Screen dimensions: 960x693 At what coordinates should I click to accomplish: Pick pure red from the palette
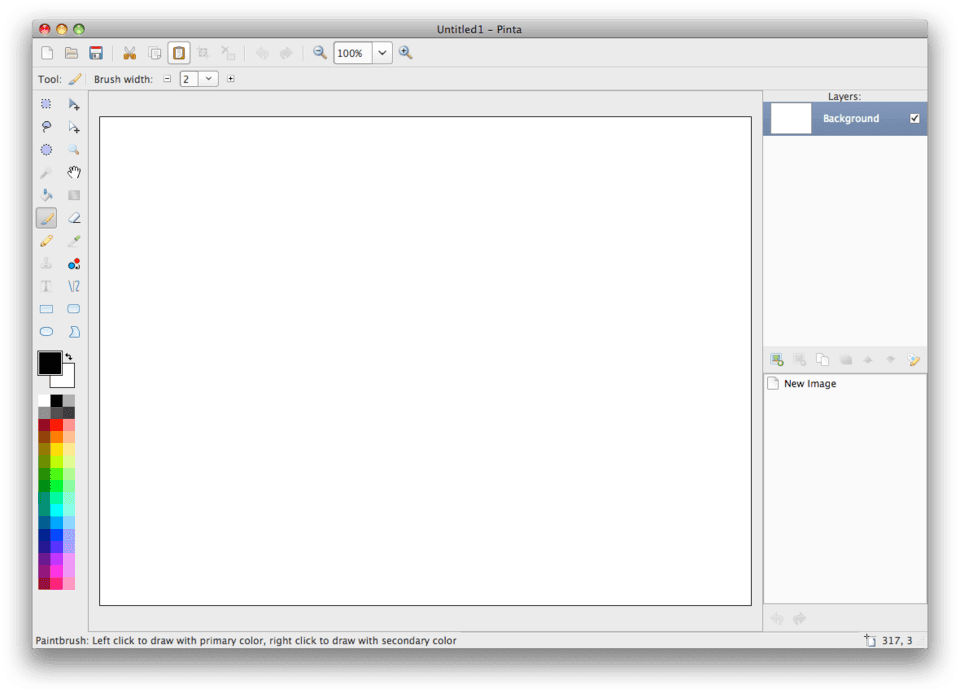pyautogui.click(x=56, y=425)
